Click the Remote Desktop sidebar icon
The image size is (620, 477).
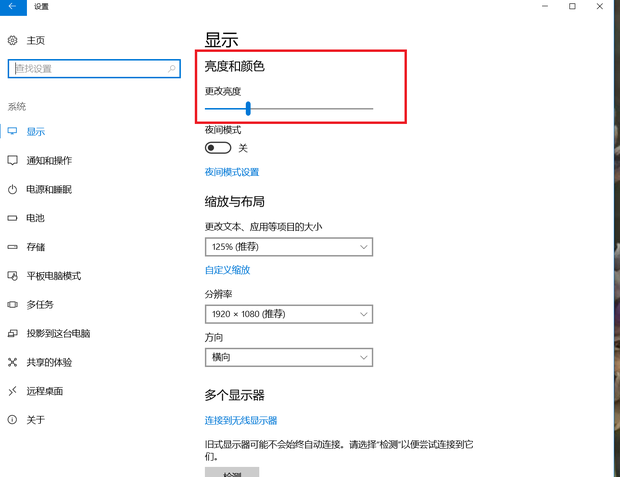13,391
